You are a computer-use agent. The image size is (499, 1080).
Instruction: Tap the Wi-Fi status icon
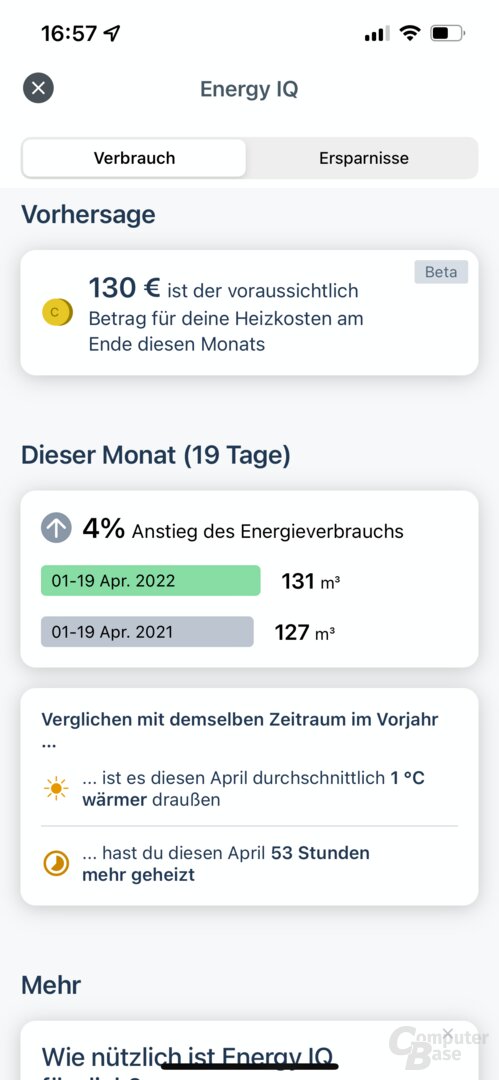pyautogui.click(x=410, y=33)
